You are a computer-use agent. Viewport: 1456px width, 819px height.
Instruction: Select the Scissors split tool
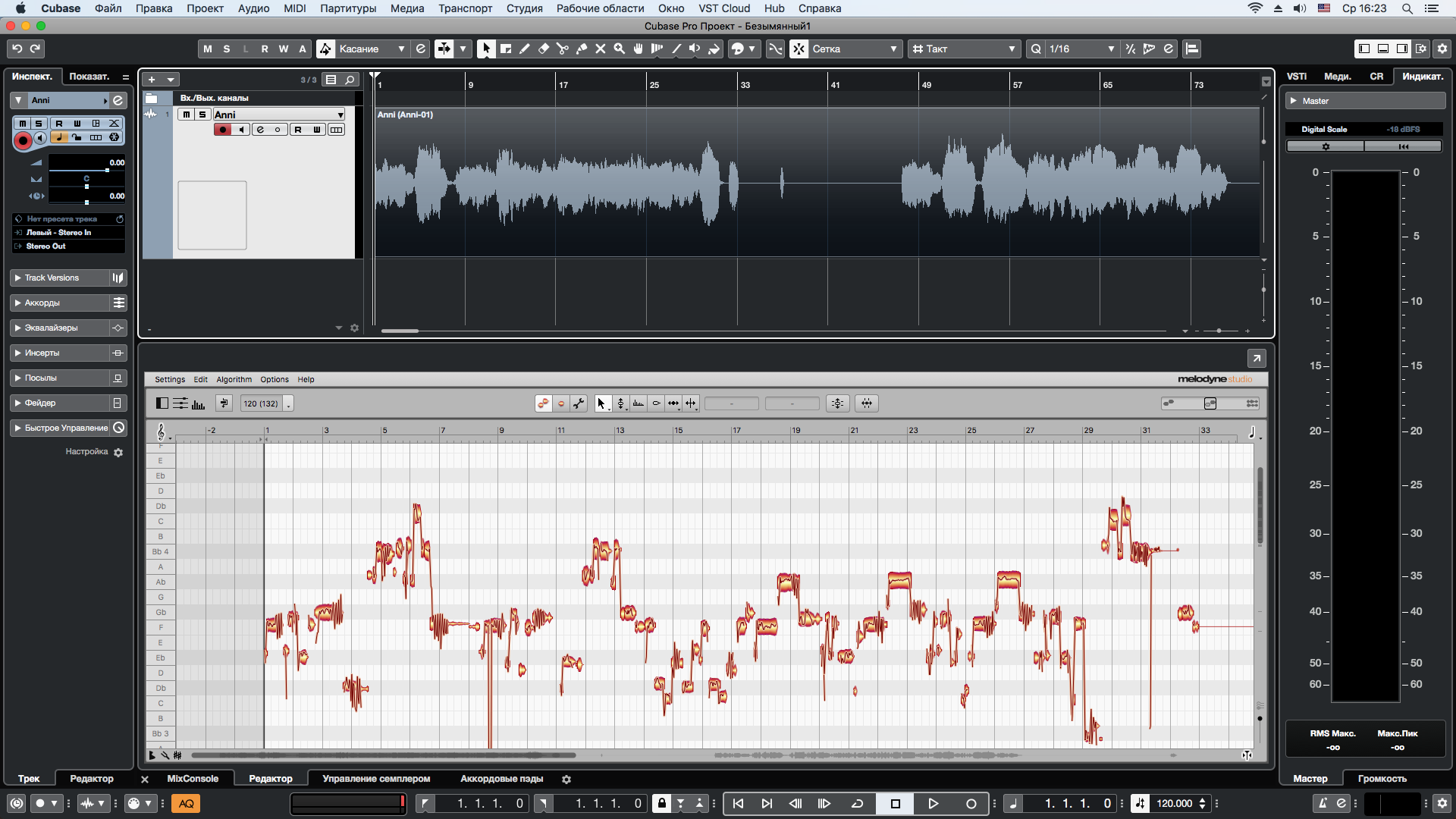562,49
